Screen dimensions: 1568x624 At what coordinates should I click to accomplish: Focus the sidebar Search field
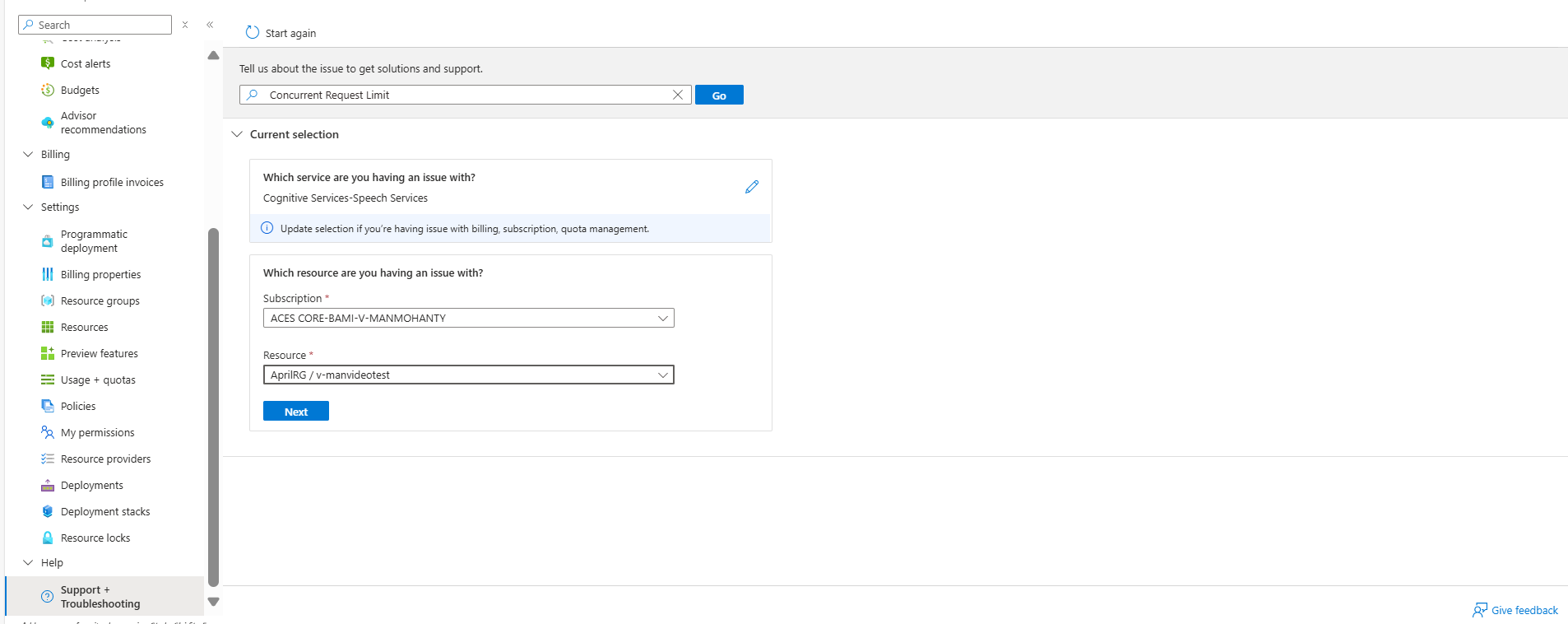(x=95, y=25)
